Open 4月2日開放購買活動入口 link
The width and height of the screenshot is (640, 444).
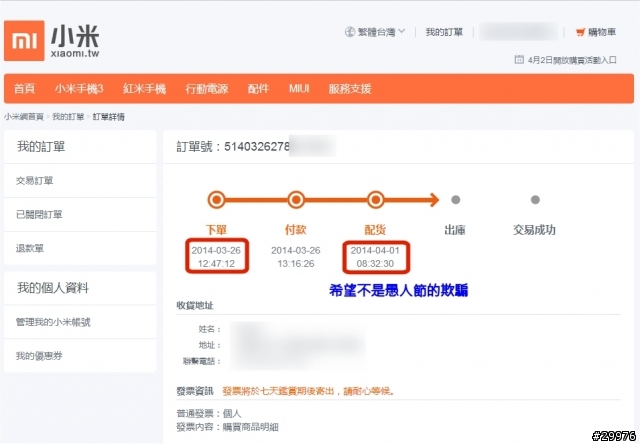pos(572,60)
